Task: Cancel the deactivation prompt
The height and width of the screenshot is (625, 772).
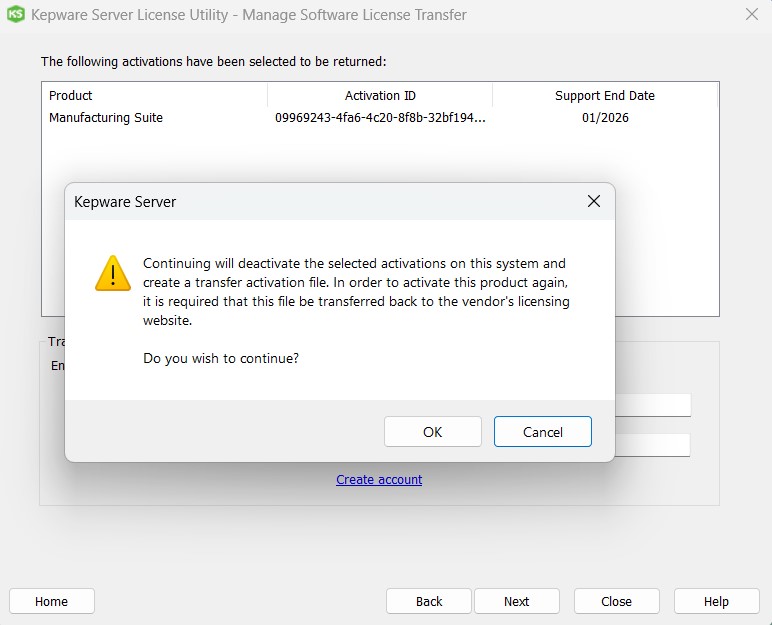Action: coord(542,432)
